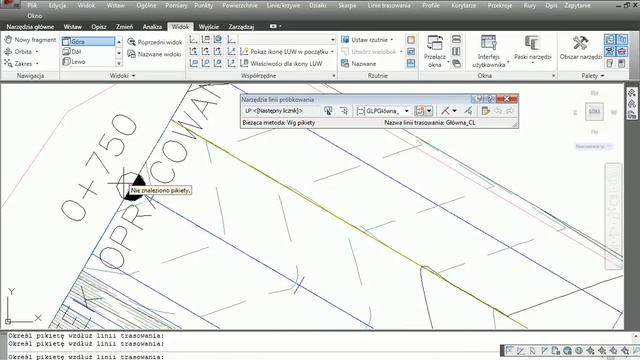
Task: Click the sample line tools properties icon
Action: pos(485,111)
